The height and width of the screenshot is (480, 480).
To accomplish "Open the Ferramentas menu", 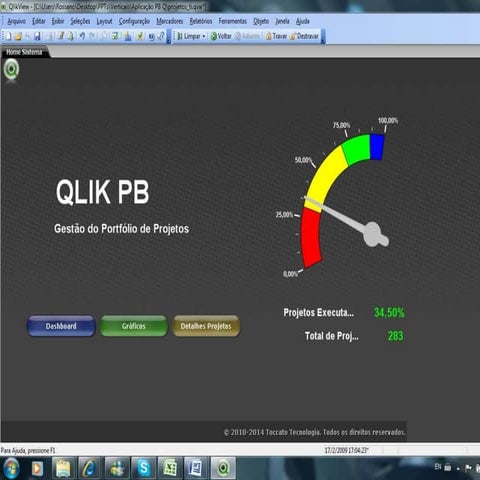I will tap(233, 21).
